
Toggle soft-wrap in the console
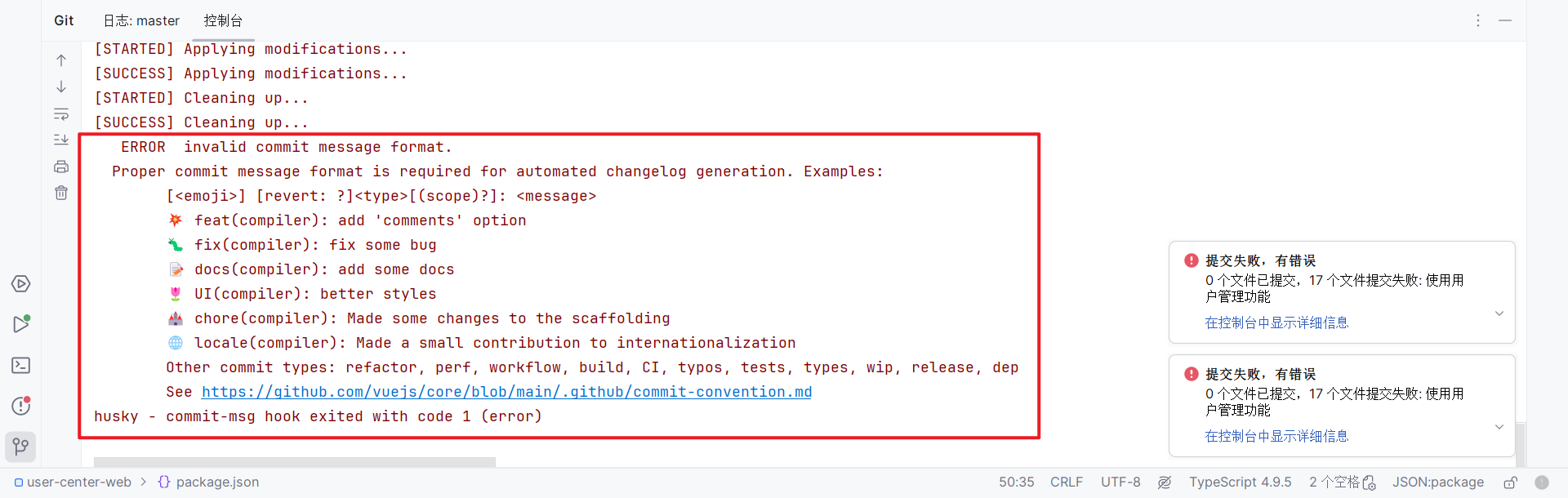click(x=61, y=113)
